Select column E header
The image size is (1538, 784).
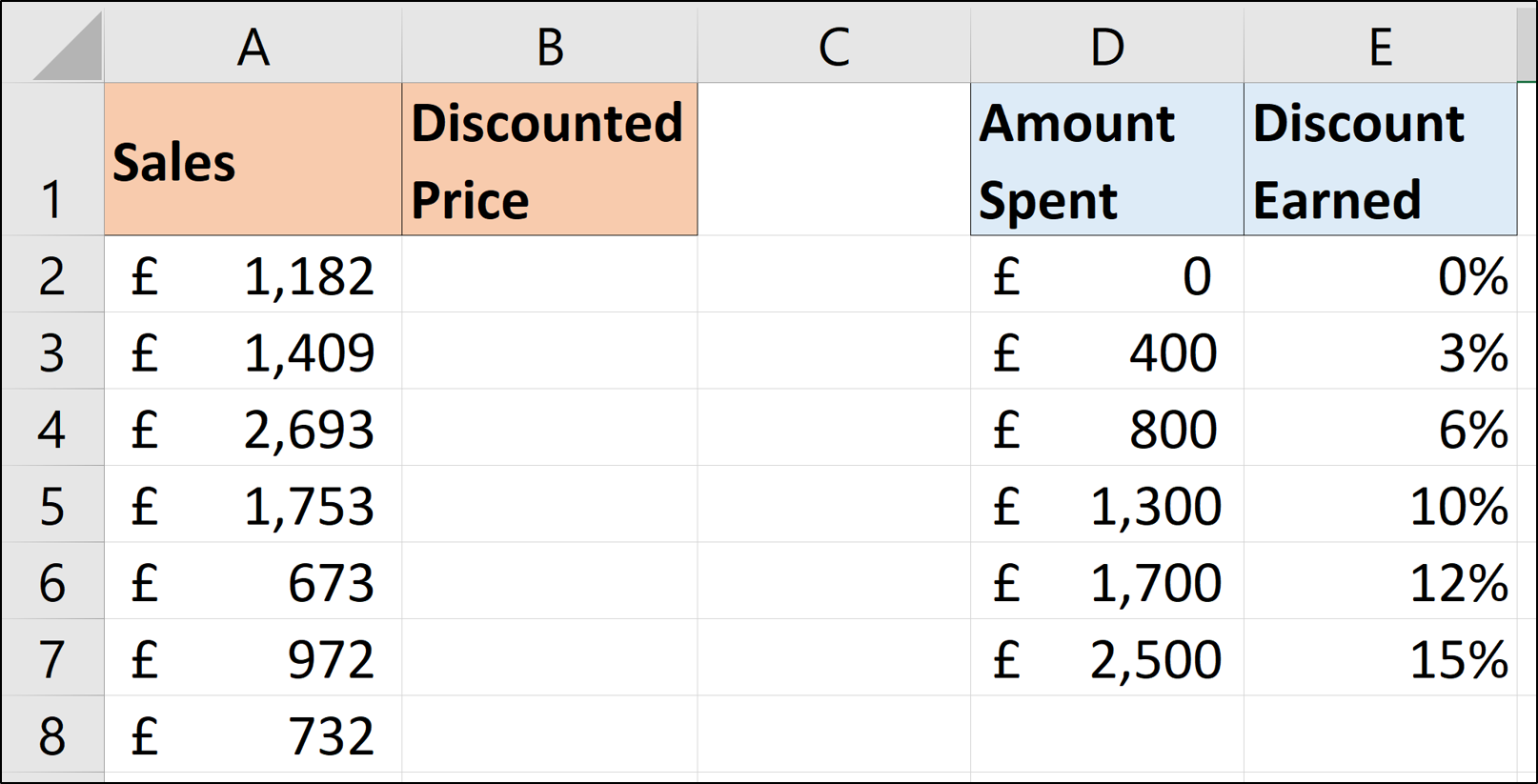tap(1380, 45)
